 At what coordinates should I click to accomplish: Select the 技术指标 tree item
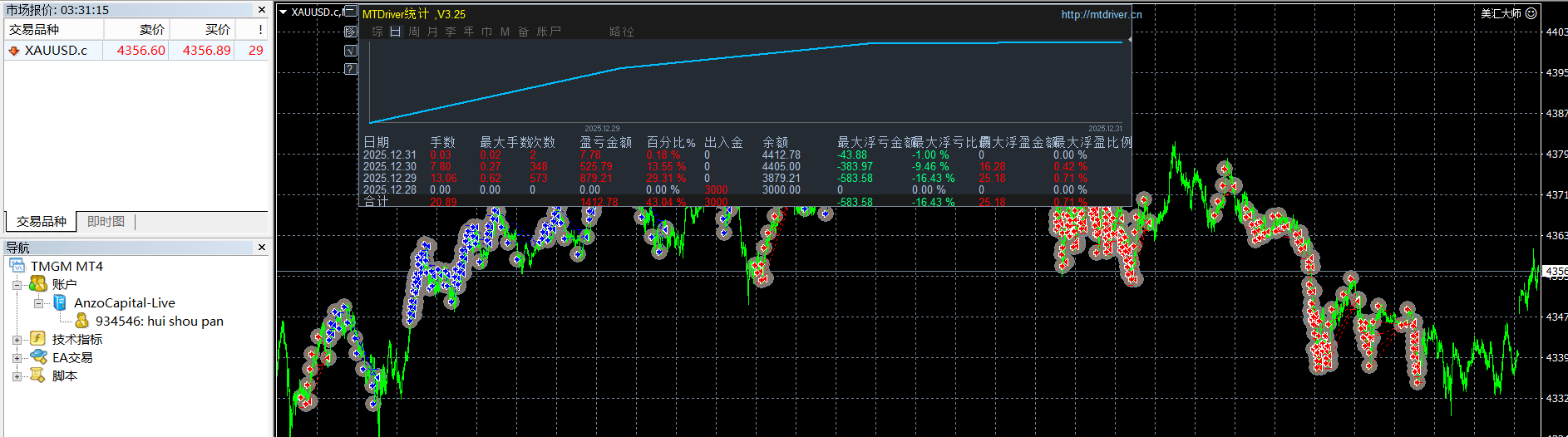tap(77, 339)
